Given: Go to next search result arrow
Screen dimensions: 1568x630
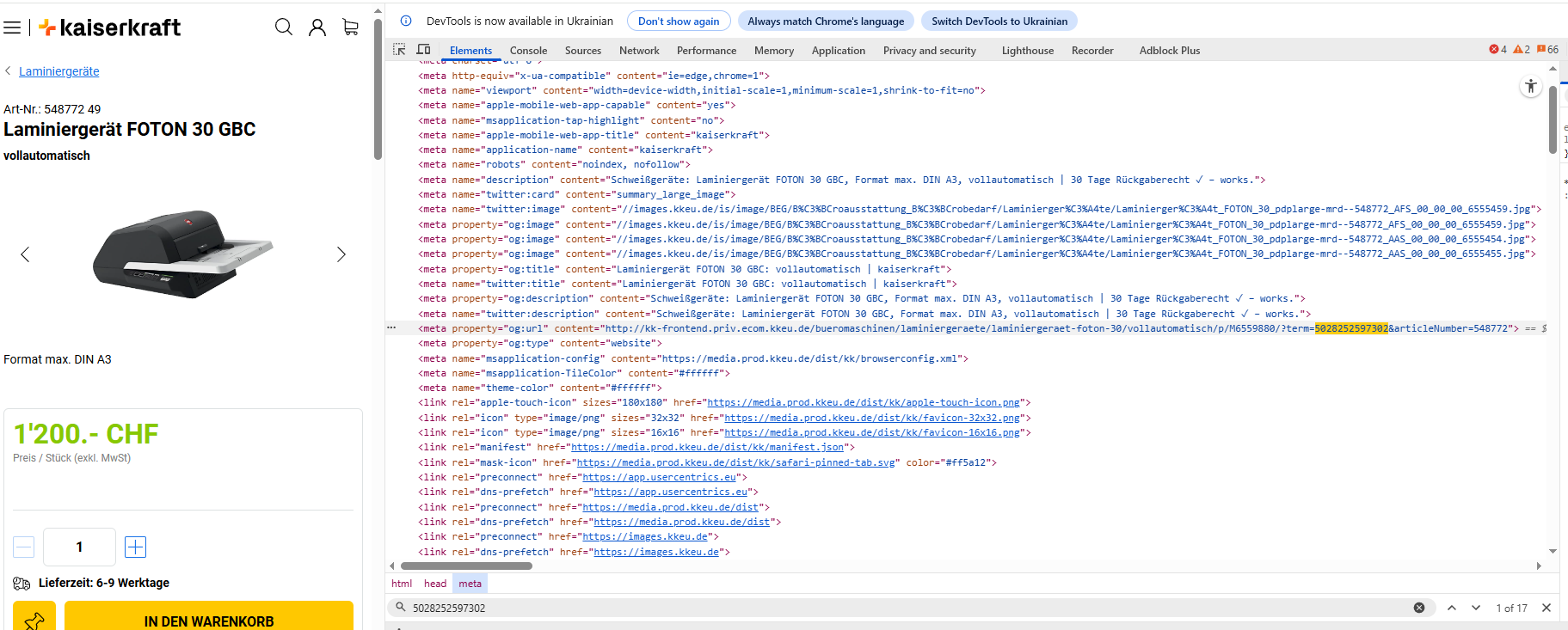Looking at the screenshot, I should pyautogui.click(x=1476, y=608).
